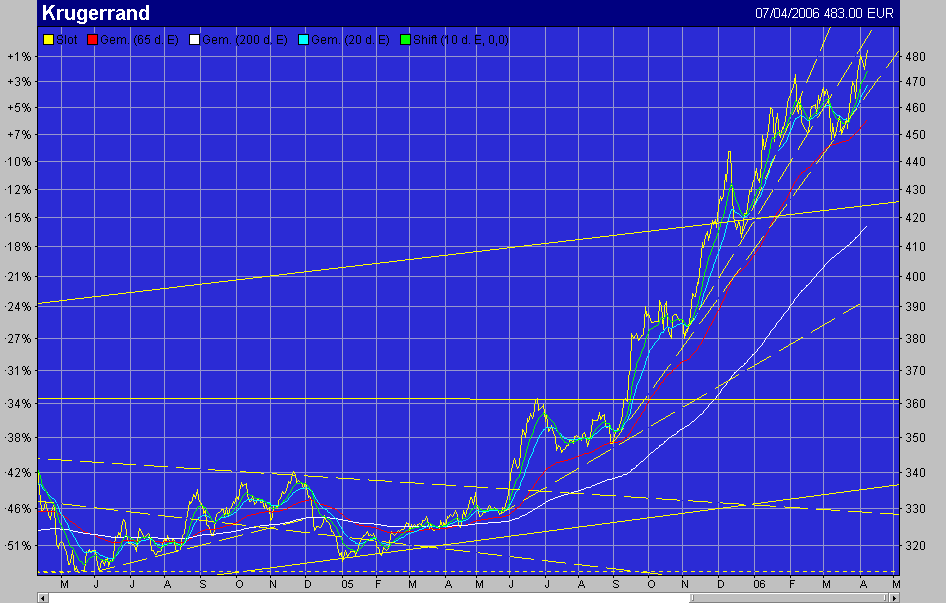
Task: Click the '+3%' percent axis label
Action: (19, 81)
